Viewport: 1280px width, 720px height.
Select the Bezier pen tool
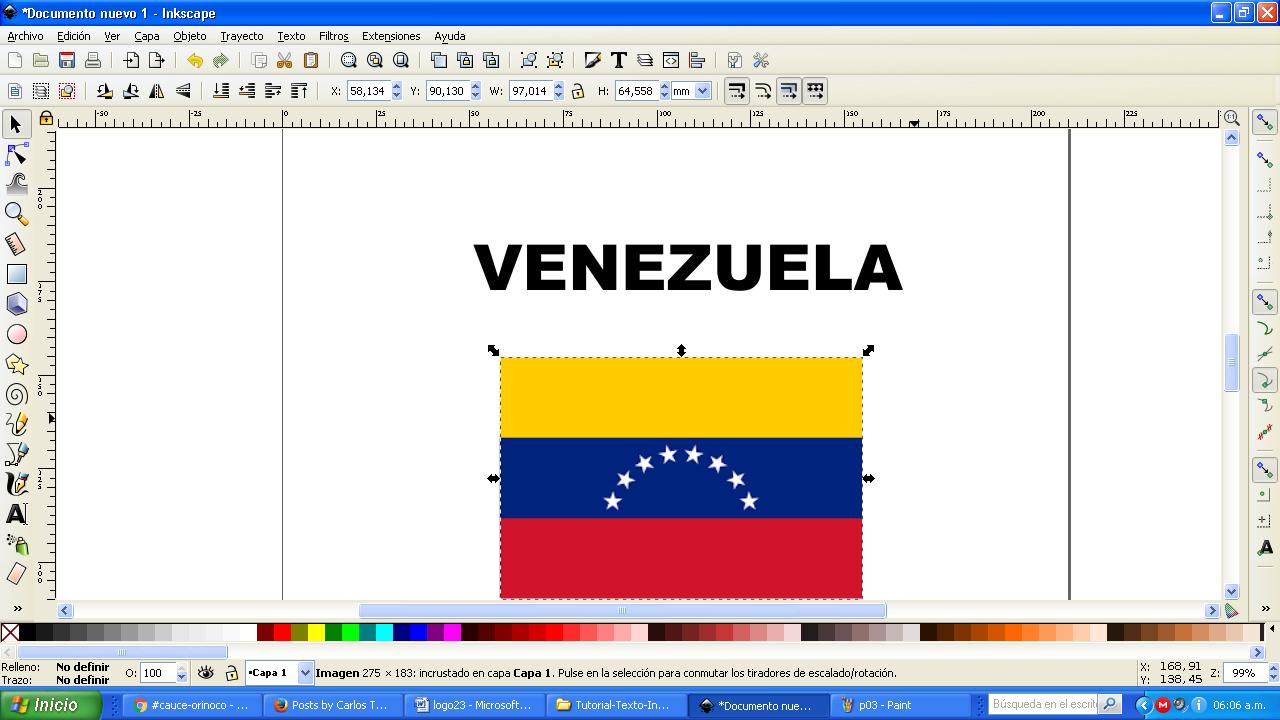[x=17, y=454]
